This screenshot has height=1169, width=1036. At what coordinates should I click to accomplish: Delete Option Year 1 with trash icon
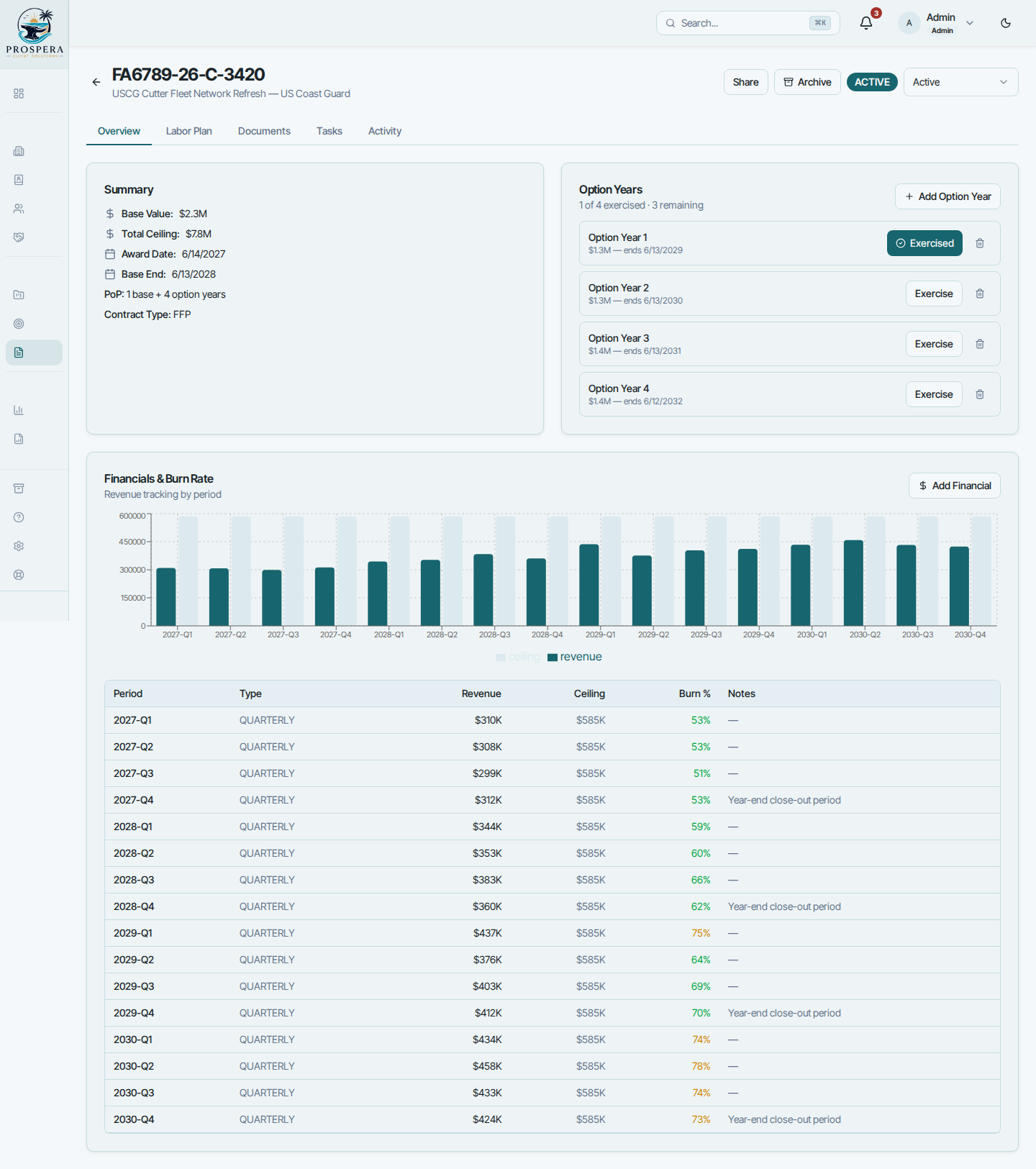point(980,243)
